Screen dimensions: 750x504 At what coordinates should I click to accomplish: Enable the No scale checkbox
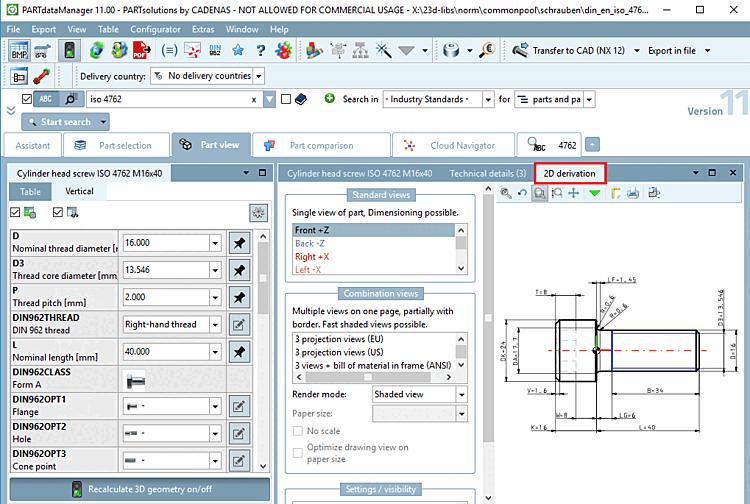click(x=297, y=430)
